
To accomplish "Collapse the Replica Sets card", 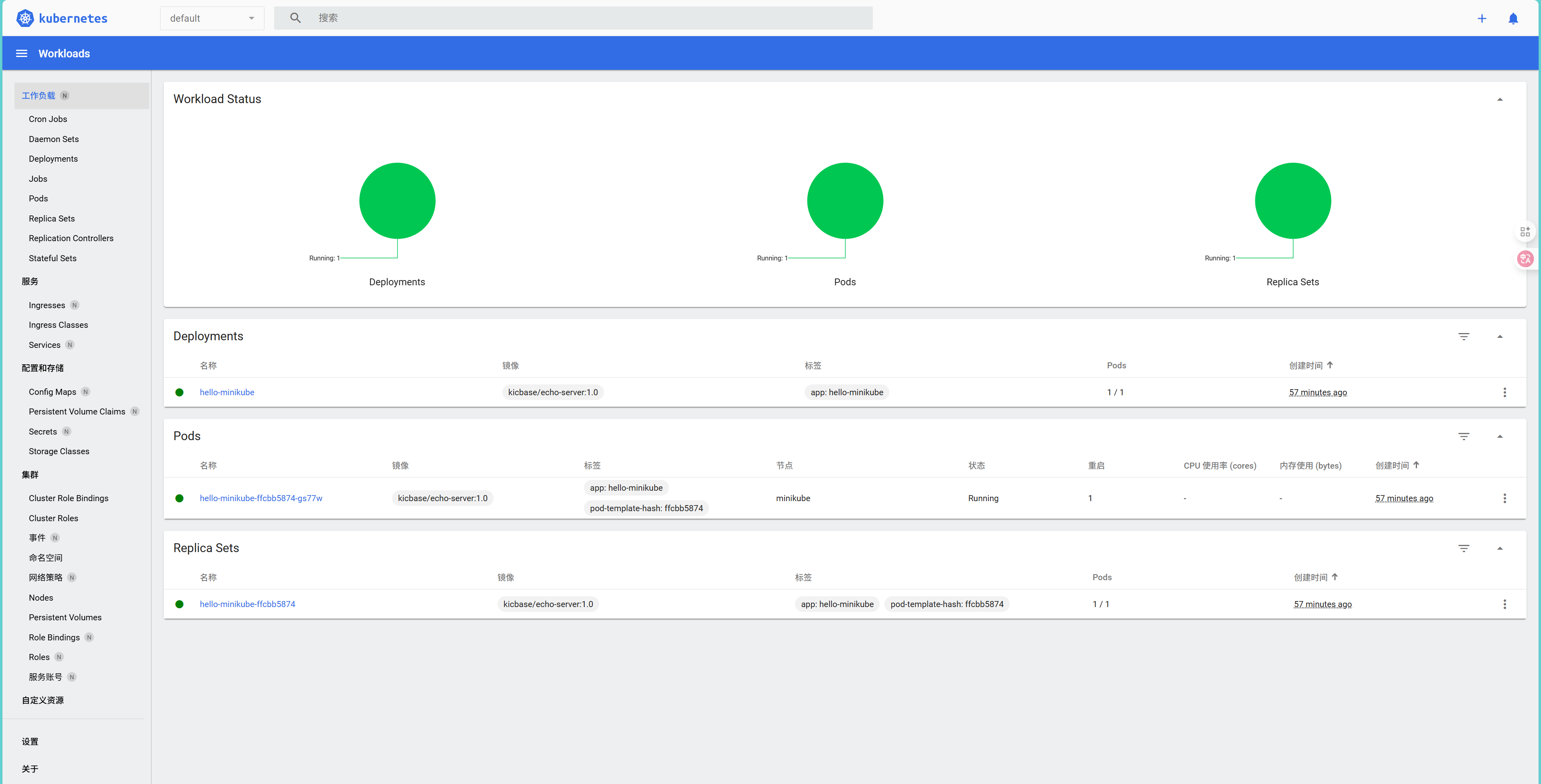I will pyautogui.click(x=1499, y=548).
